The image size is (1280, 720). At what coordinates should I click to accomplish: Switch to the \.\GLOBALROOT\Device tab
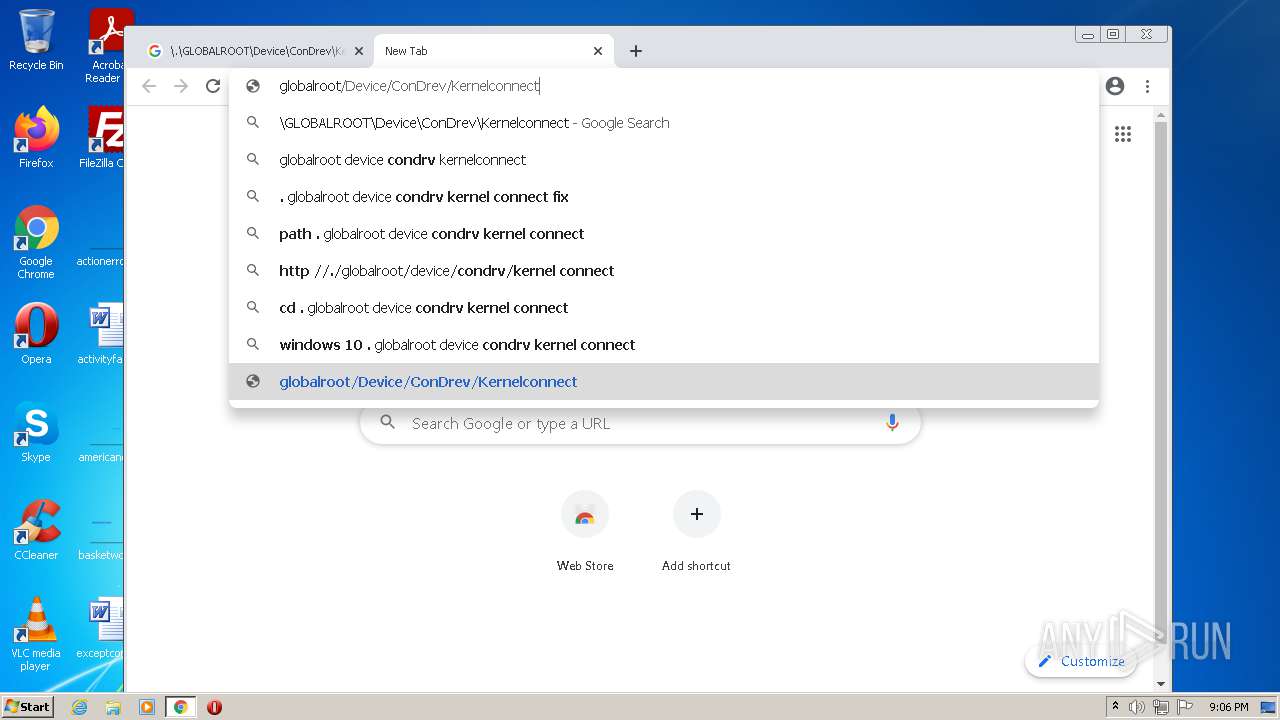coord(256,51)
